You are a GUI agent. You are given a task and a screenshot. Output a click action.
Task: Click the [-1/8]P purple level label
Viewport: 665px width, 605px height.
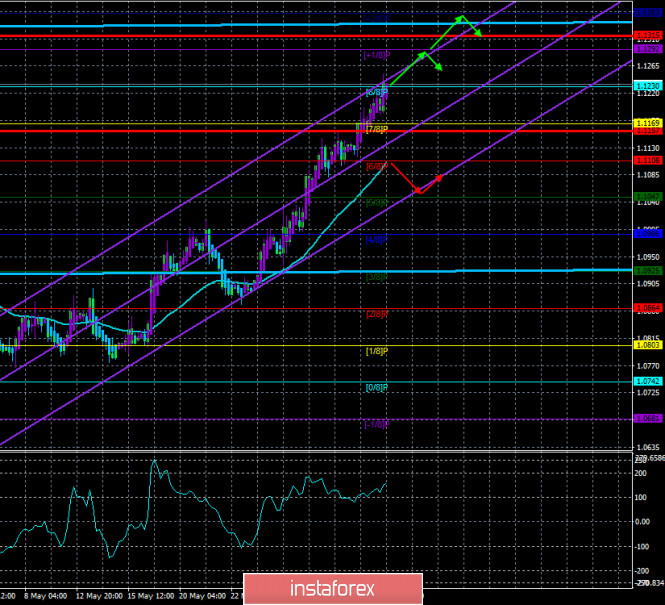tap(376, 424)
